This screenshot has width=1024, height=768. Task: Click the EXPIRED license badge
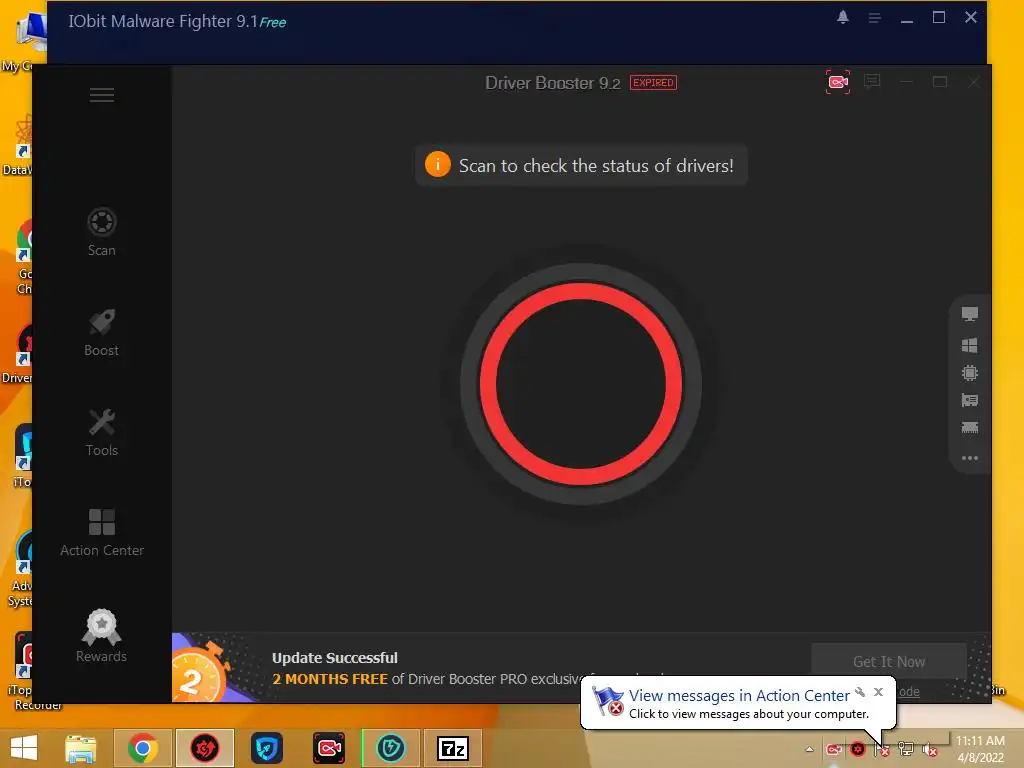pyautogui.click(x=653, y=83)
